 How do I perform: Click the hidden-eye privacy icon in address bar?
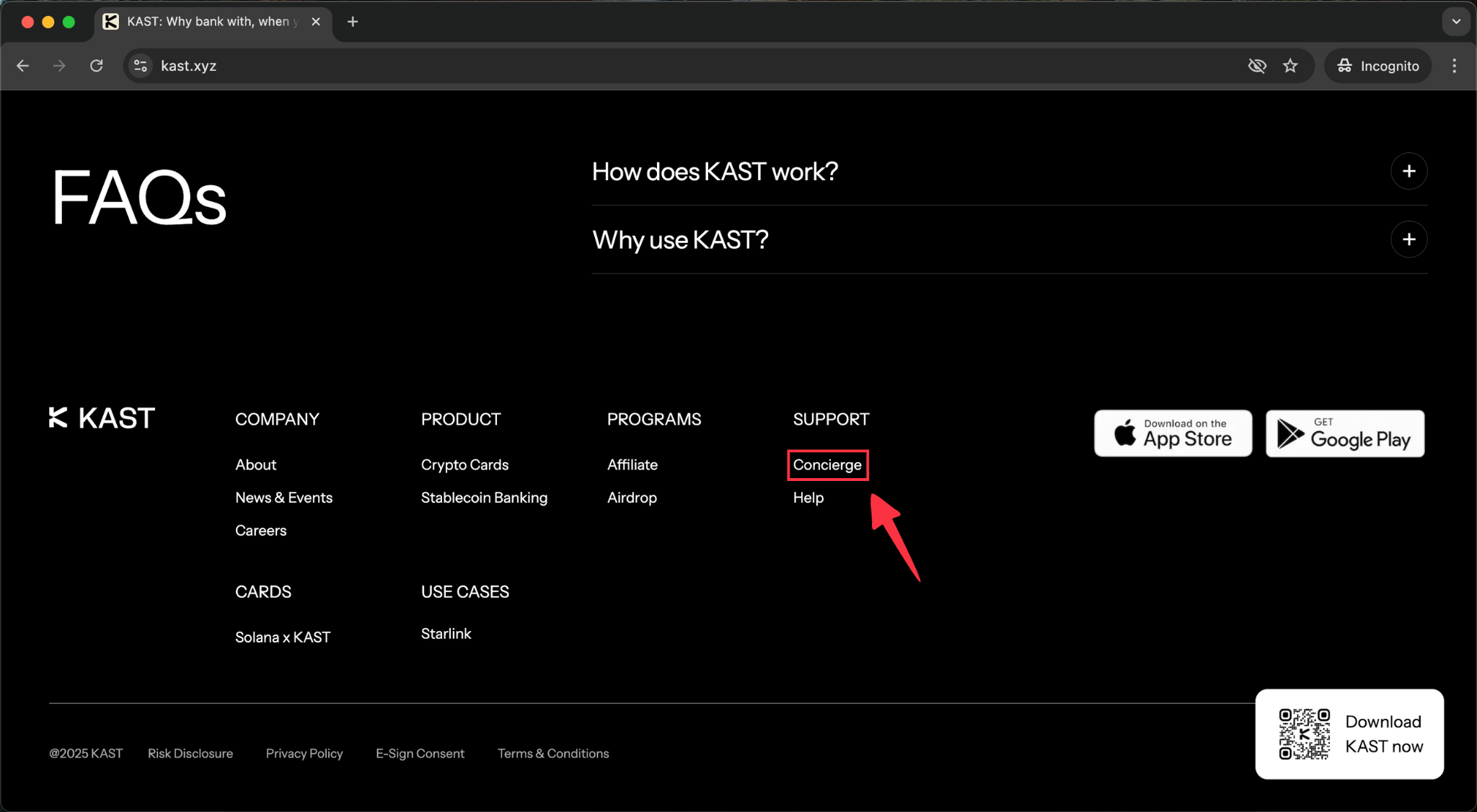(x=1258, y=66)
